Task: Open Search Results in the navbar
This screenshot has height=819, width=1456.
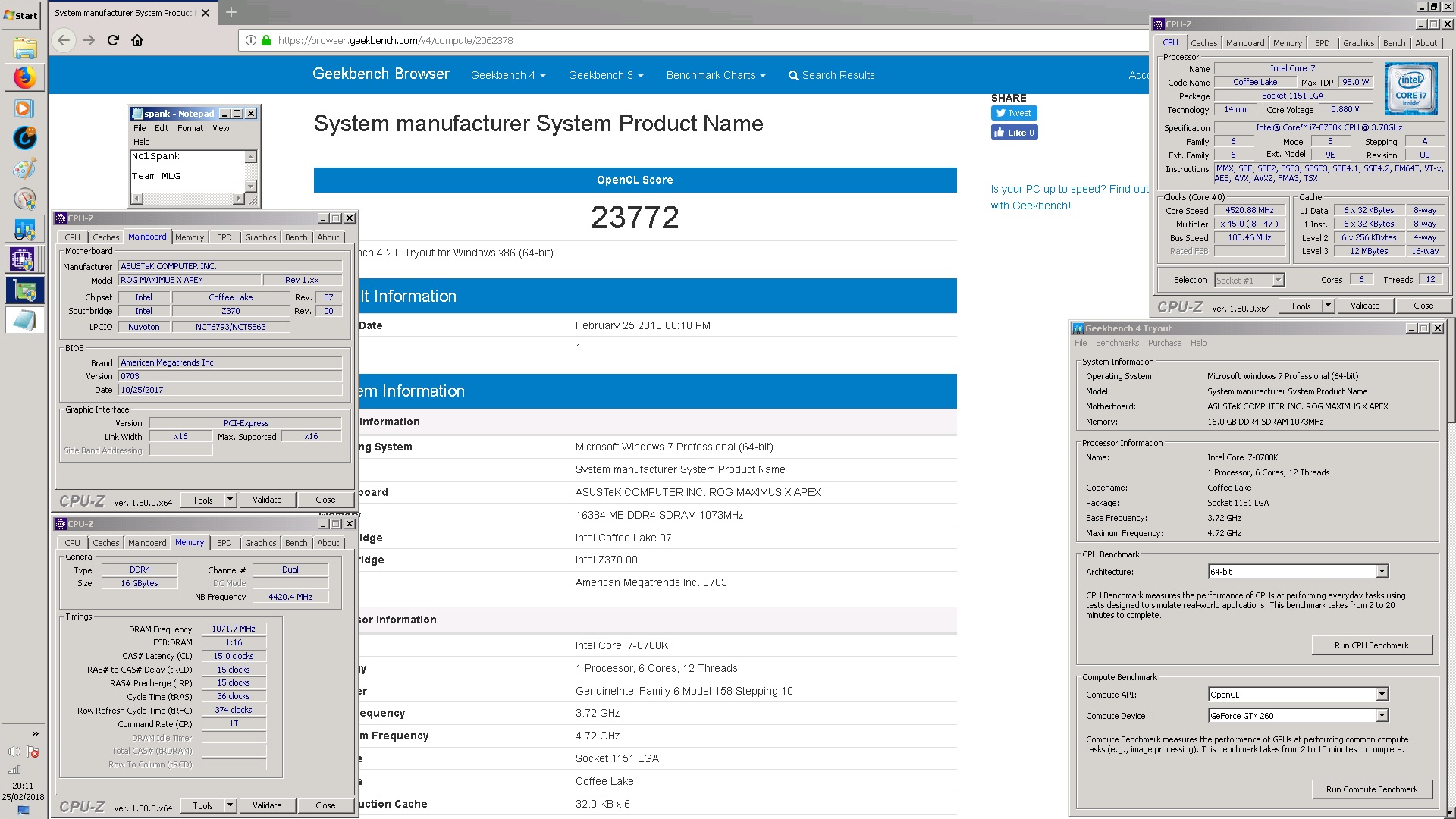Action: click(x=831, y=75)
